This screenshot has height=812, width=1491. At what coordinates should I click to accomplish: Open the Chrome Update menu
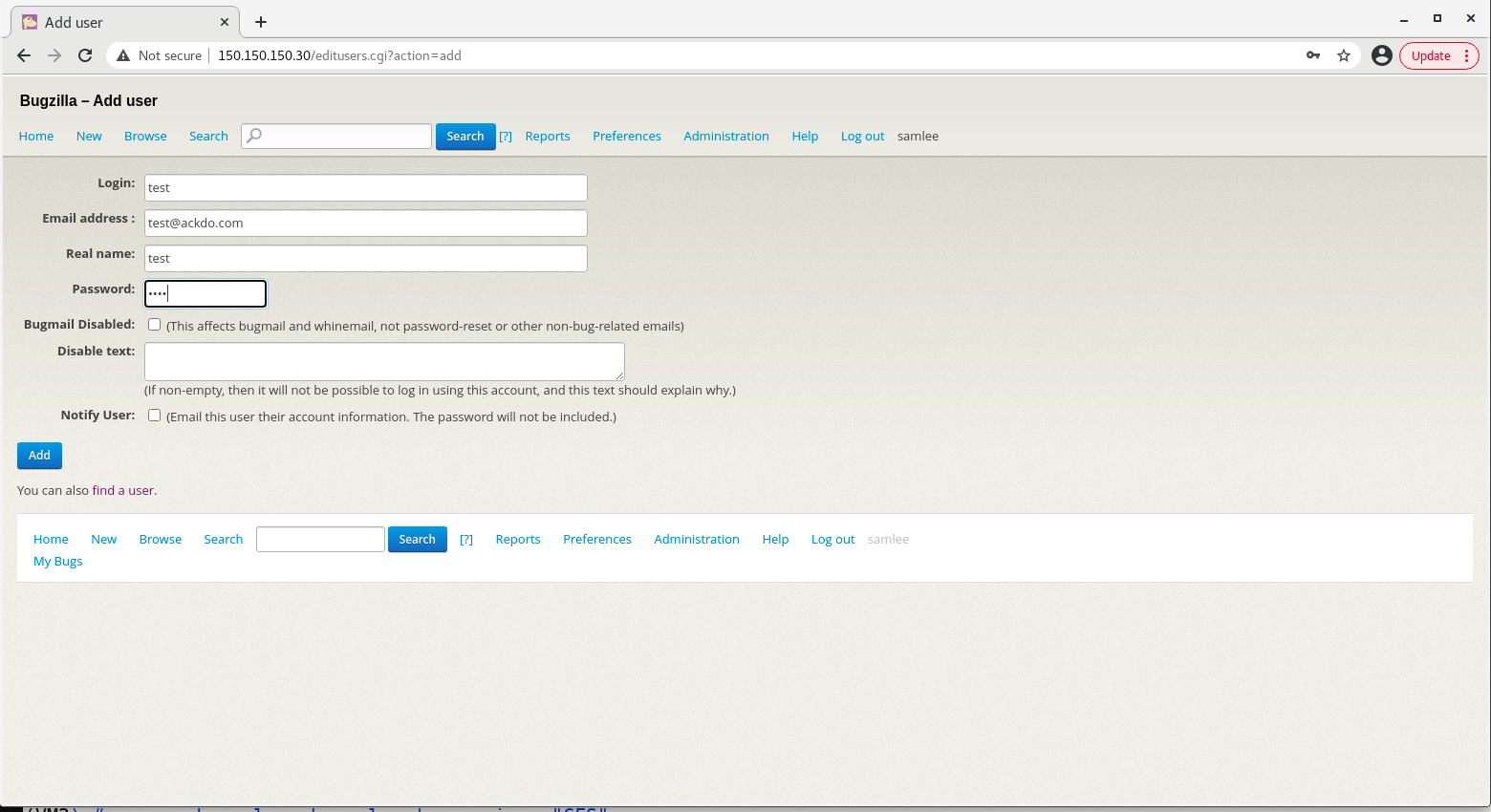(1438, 55)
